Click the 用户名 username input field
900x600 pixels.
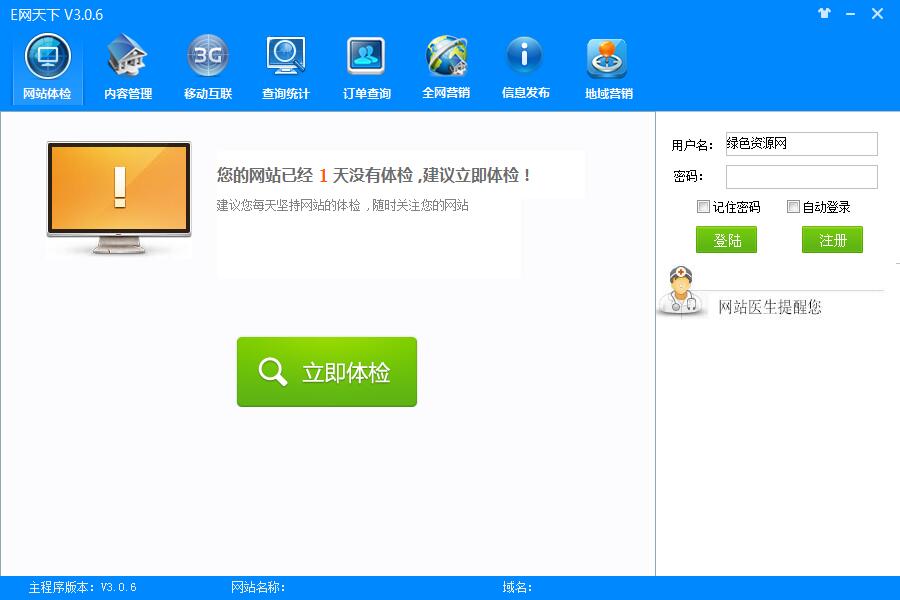click(801, 143)
